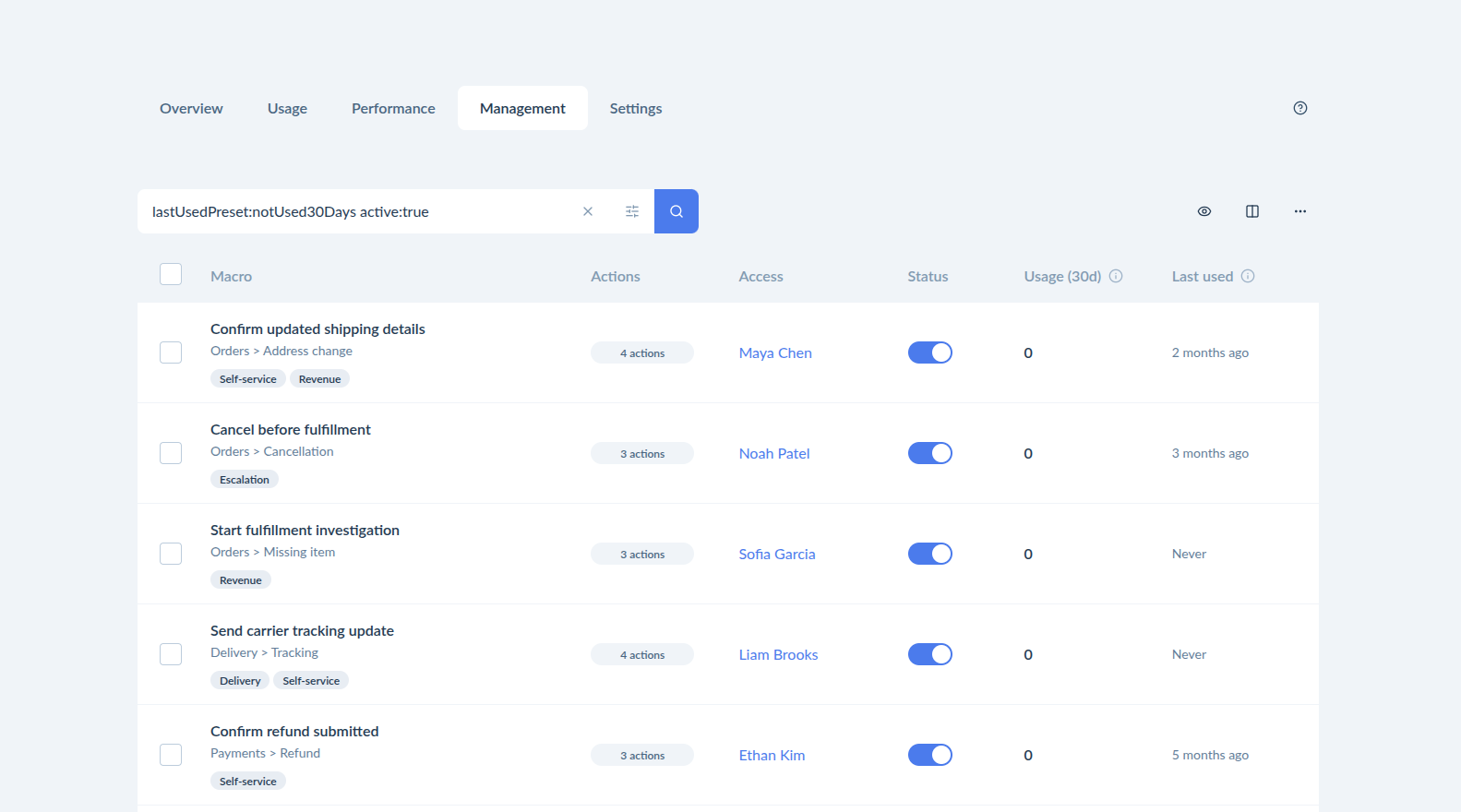Click the 4 actions badge for Confirm updated shipping details

point(642,352)
